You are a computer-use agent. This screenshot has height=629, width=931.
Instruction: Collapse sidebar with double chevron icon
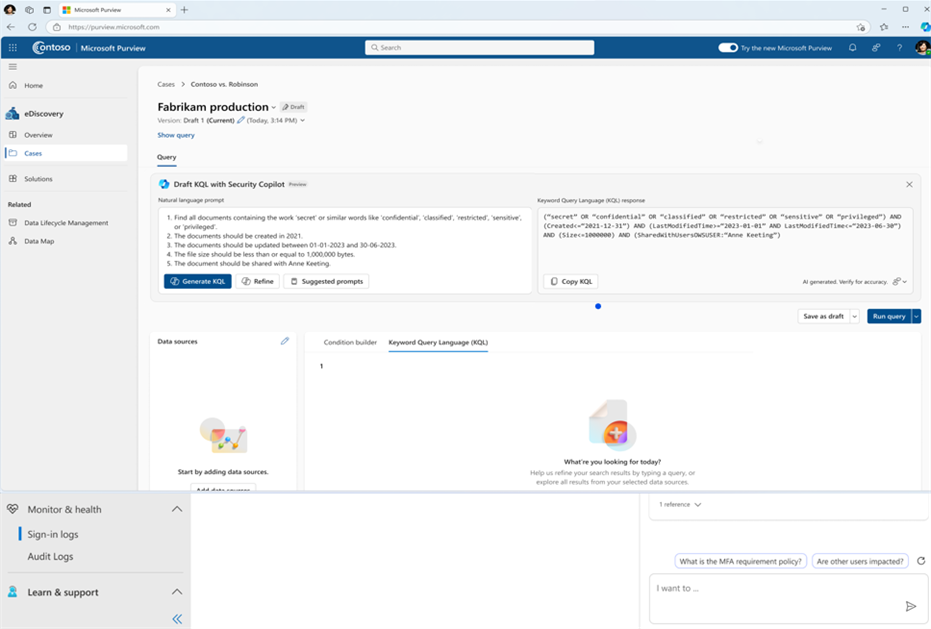point(177,619)
